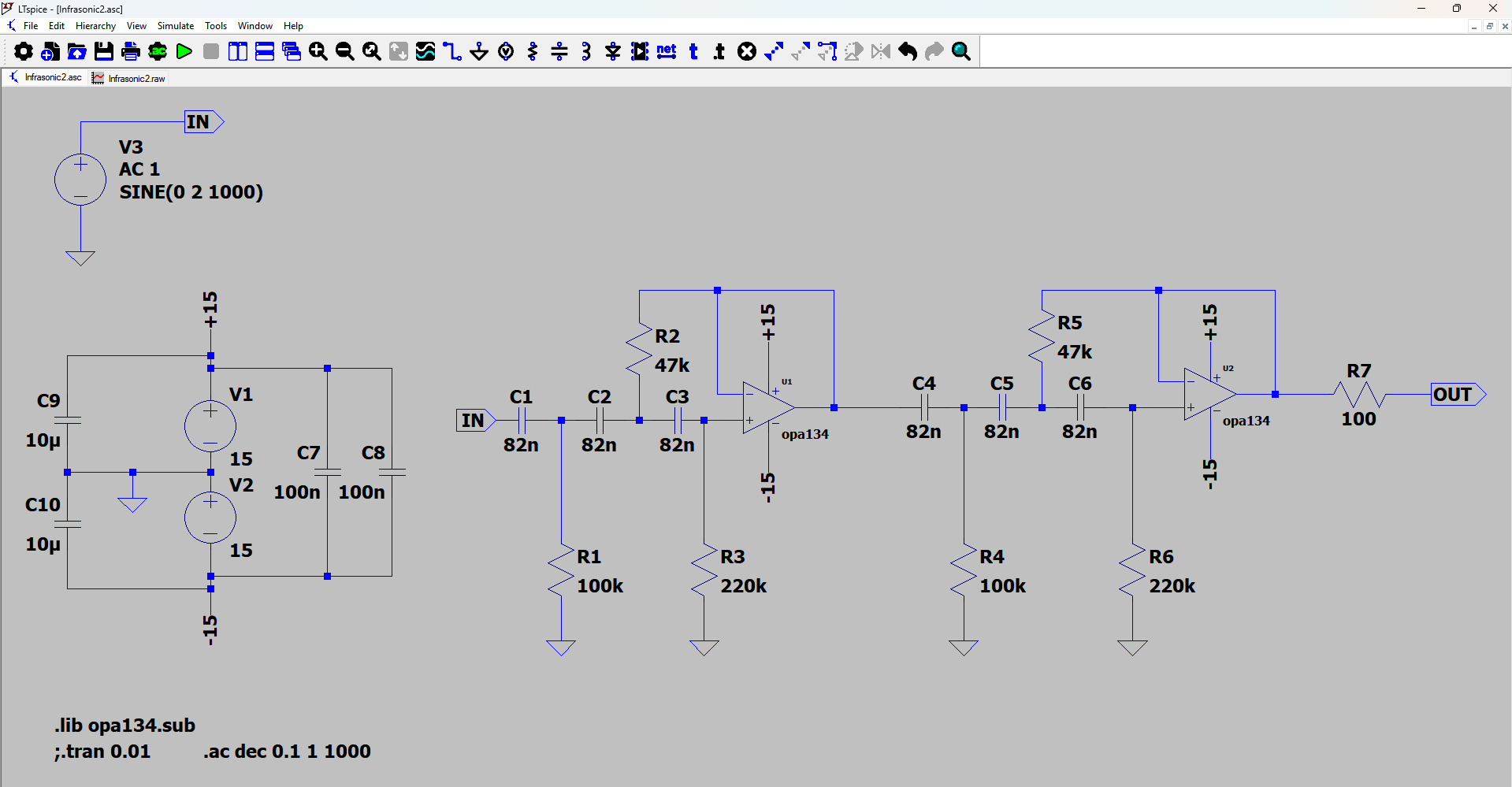Select the Inductor component tool
The image size is (1512, 787).
pos(585,51)
